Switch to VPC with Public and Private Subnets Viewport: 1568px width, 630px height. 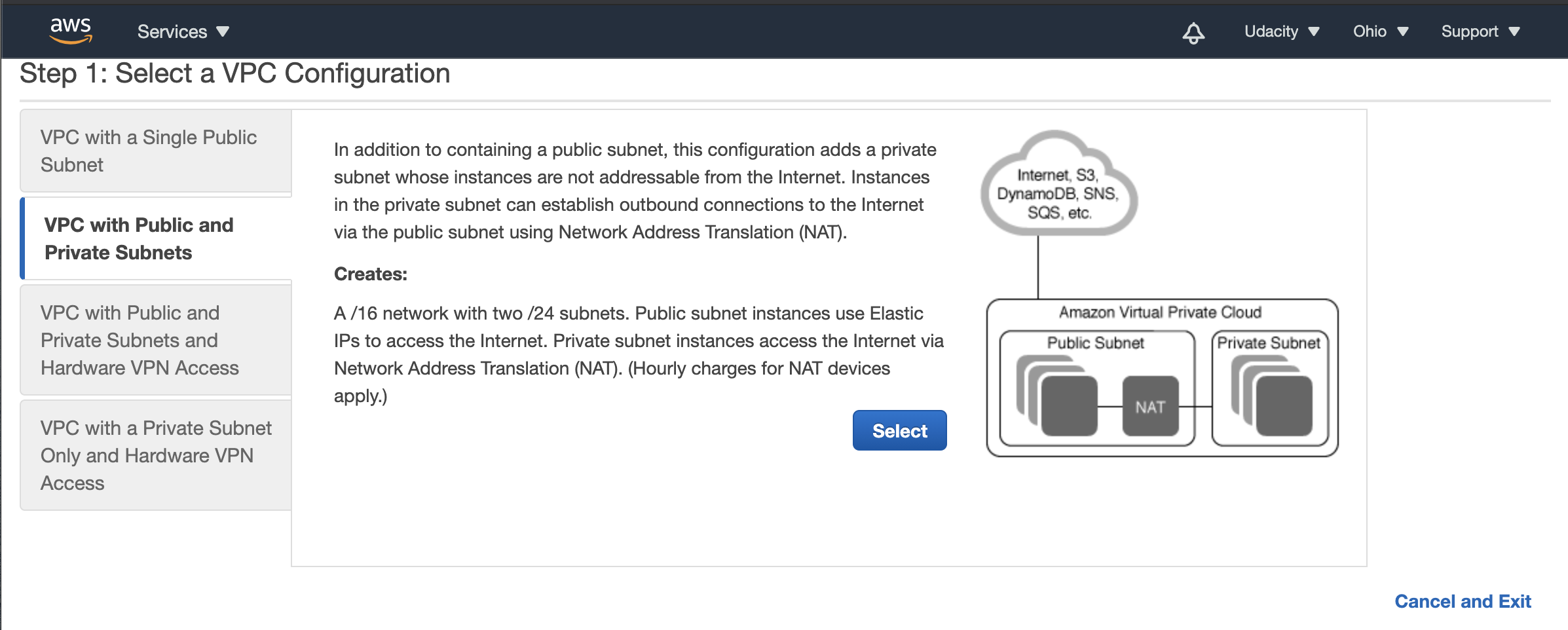[156, 238]
